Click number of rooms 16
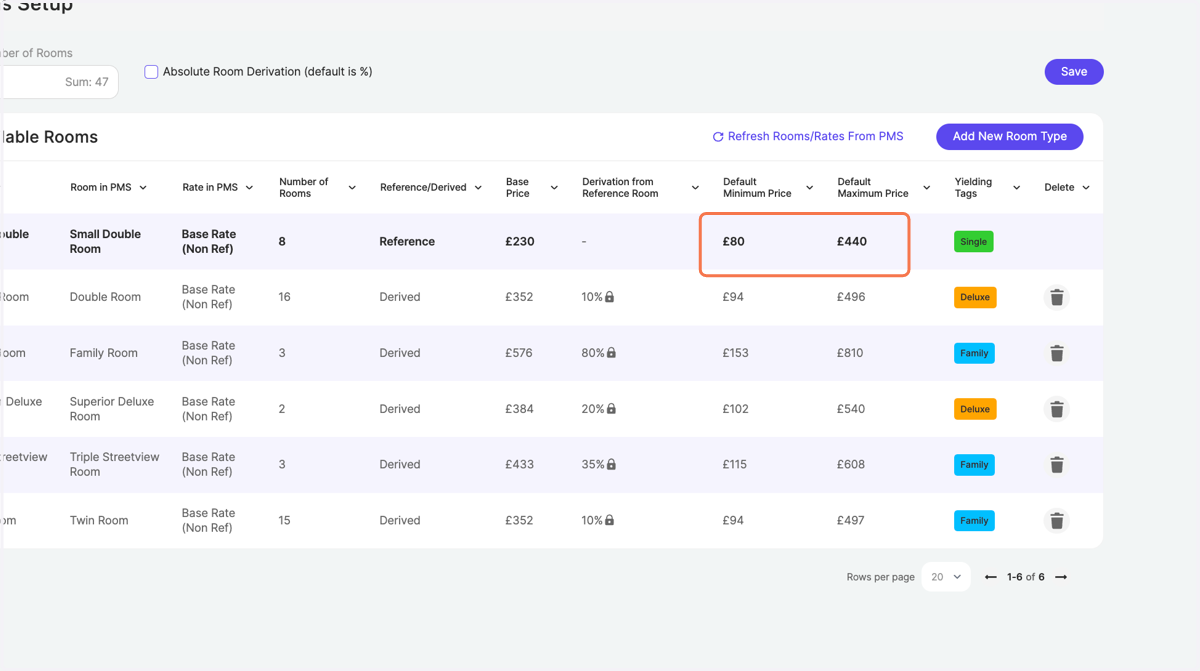The height and width of the screenshot is (671, 1200). (285, 297)
